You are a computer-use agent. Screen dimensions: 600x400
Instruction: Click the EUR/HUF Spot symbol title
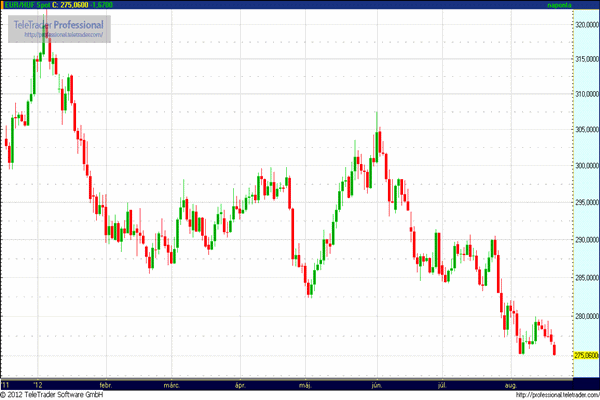point(25,5)
